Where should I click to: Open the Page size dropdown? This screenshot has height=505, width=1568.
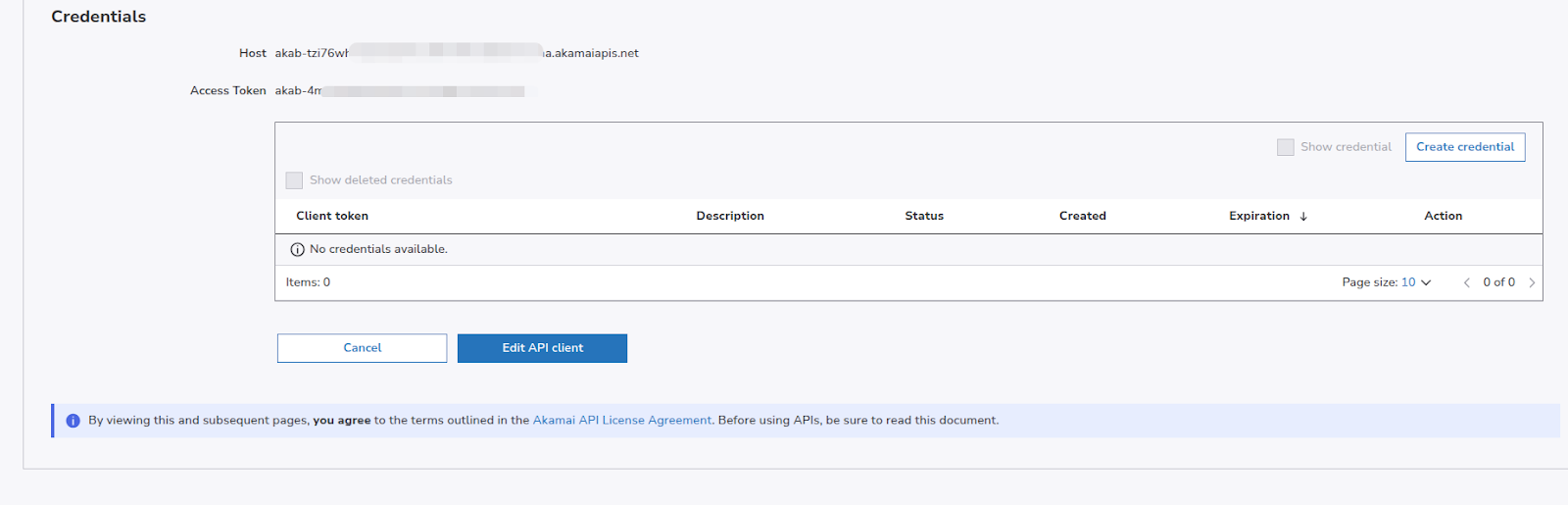[1415, 282]
